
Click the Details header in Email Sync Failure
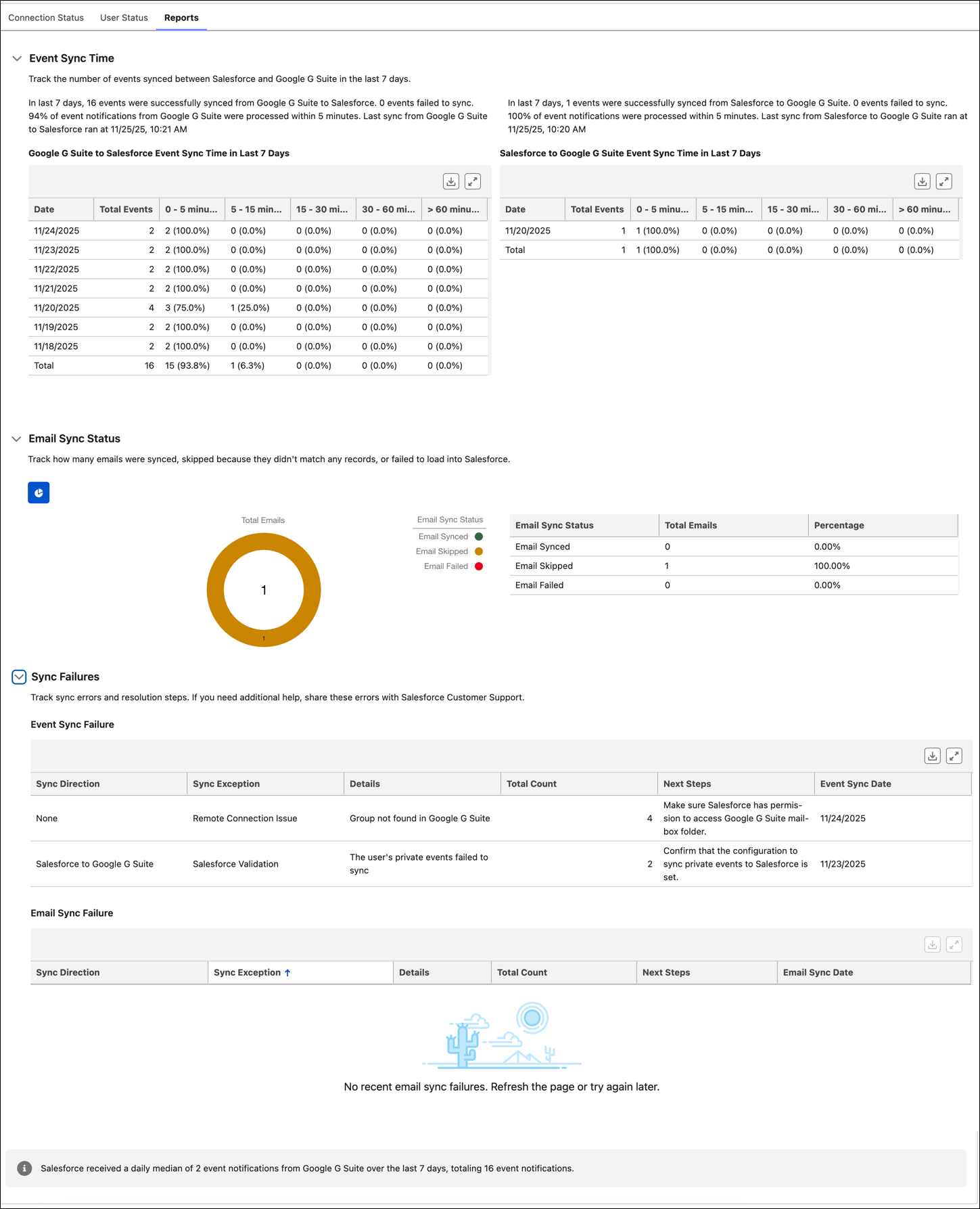click(442, 973)
